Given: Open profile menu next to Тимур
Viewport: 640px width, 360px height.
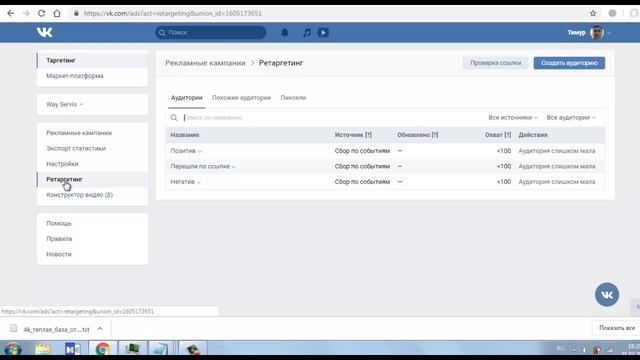Looking at the screenshot, I should pos(609,33).
